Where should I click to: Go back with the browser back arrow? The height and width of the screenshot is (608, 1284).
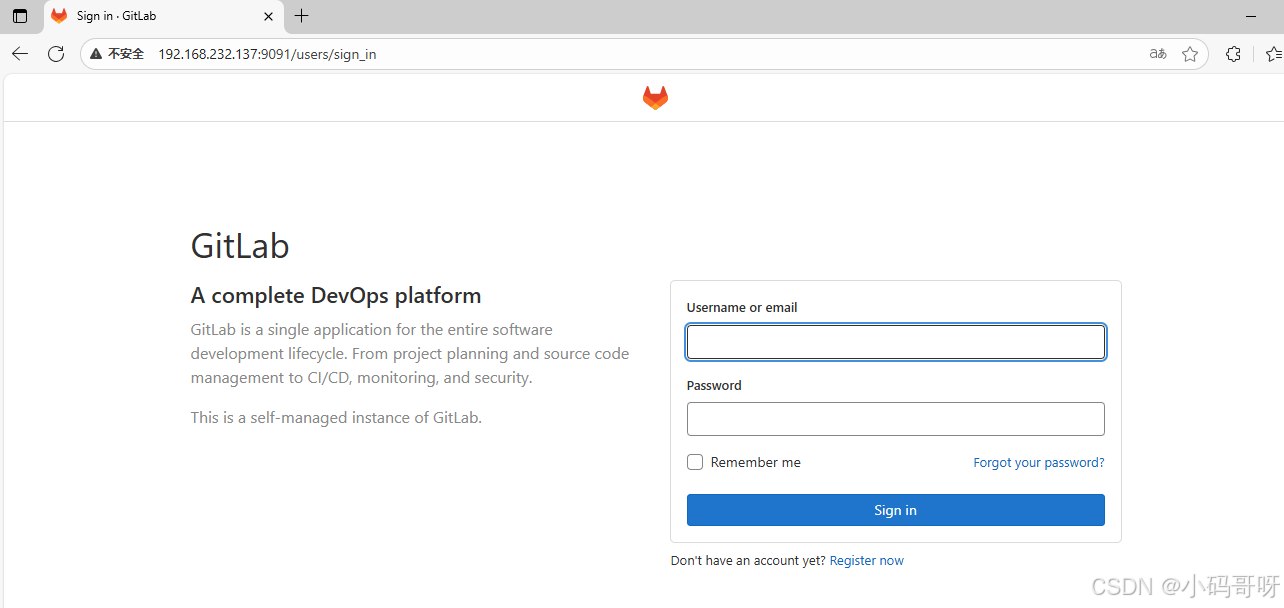pyautogui.click(x=20, y=54)
